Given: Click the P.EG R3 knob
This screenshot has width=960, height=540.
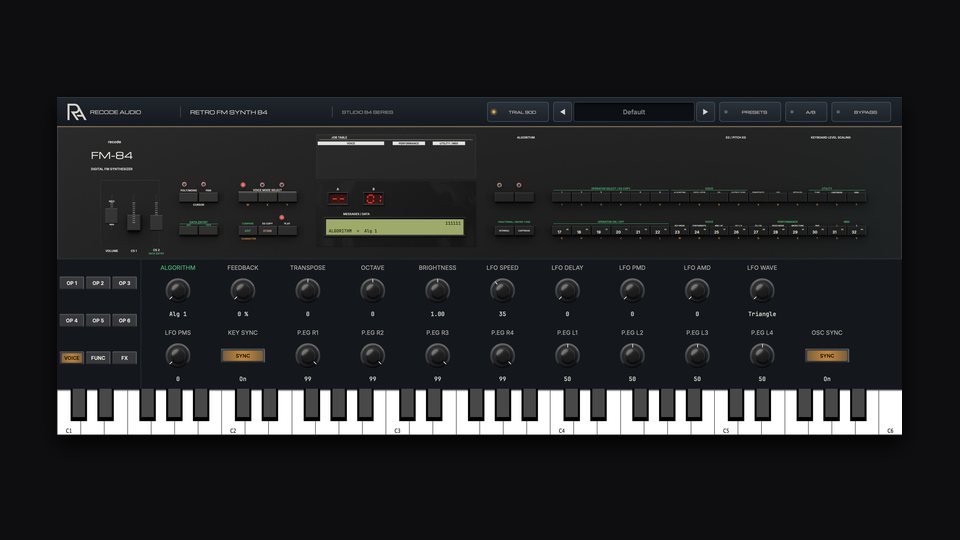Looking at the screenshot, I should [x=437, y=355].
